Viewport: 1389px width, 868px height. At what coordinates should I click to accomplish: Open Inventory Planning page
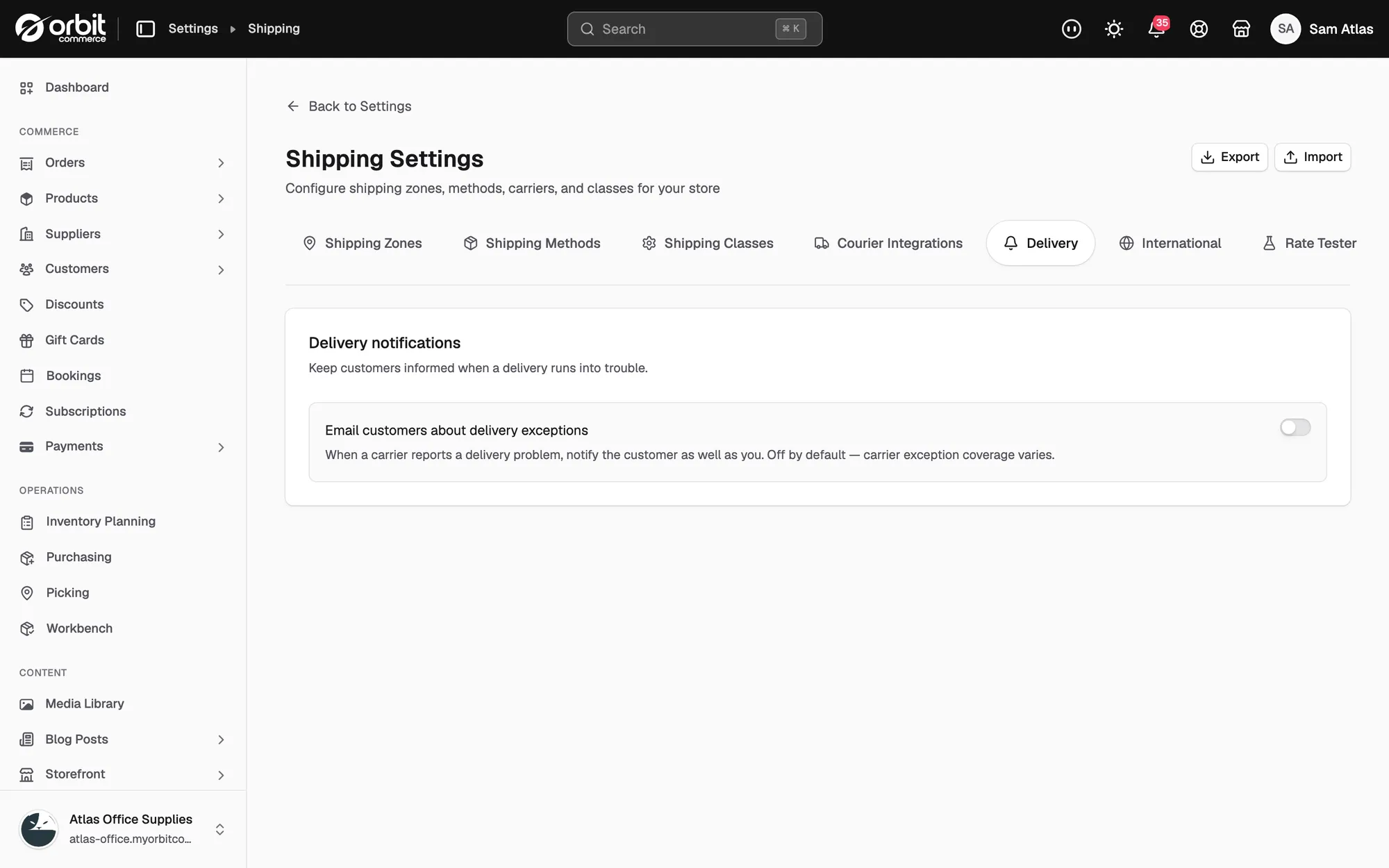[x=101, y=521]
